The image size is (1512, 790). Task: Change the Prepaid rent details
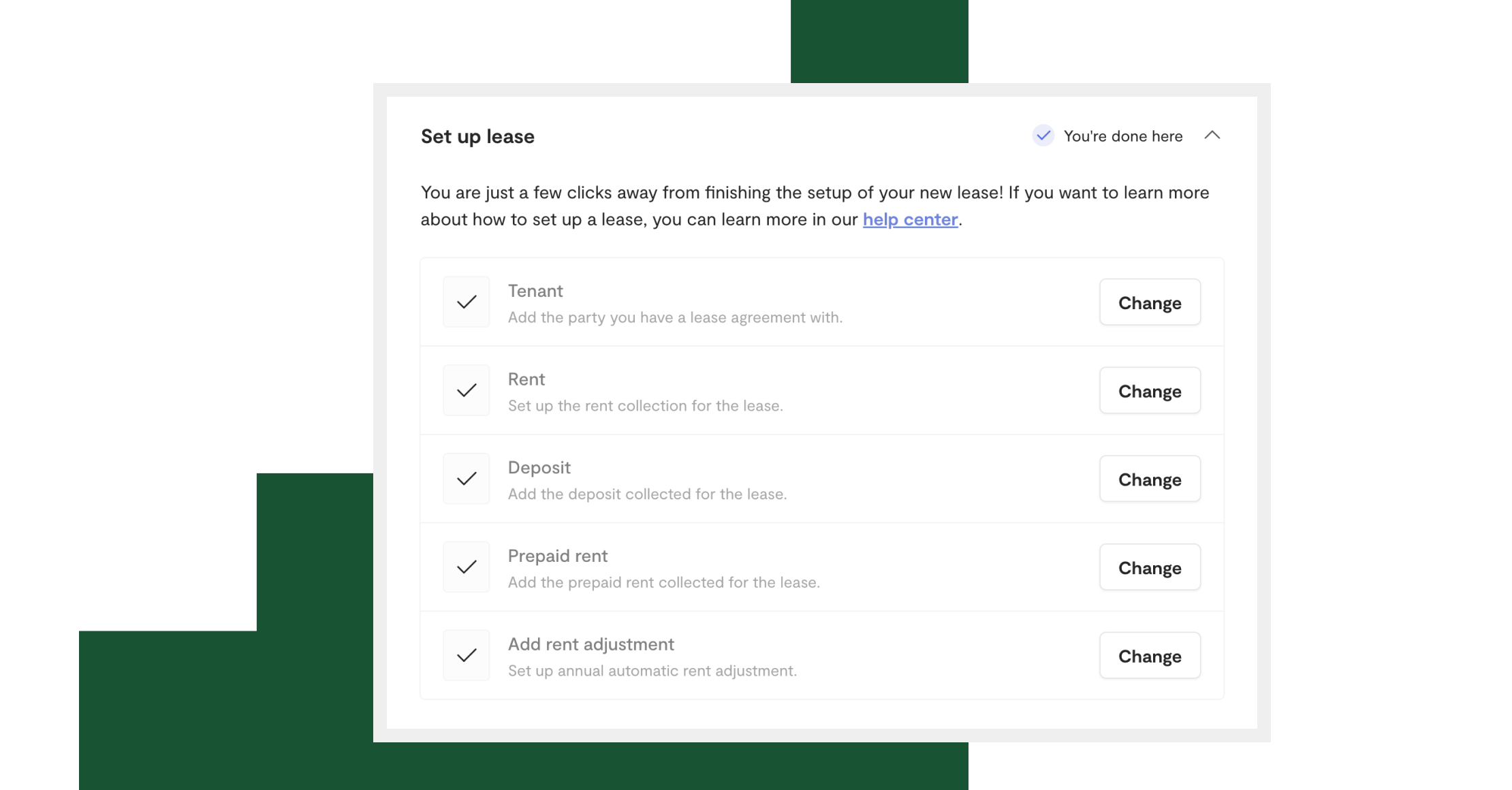1150,567
